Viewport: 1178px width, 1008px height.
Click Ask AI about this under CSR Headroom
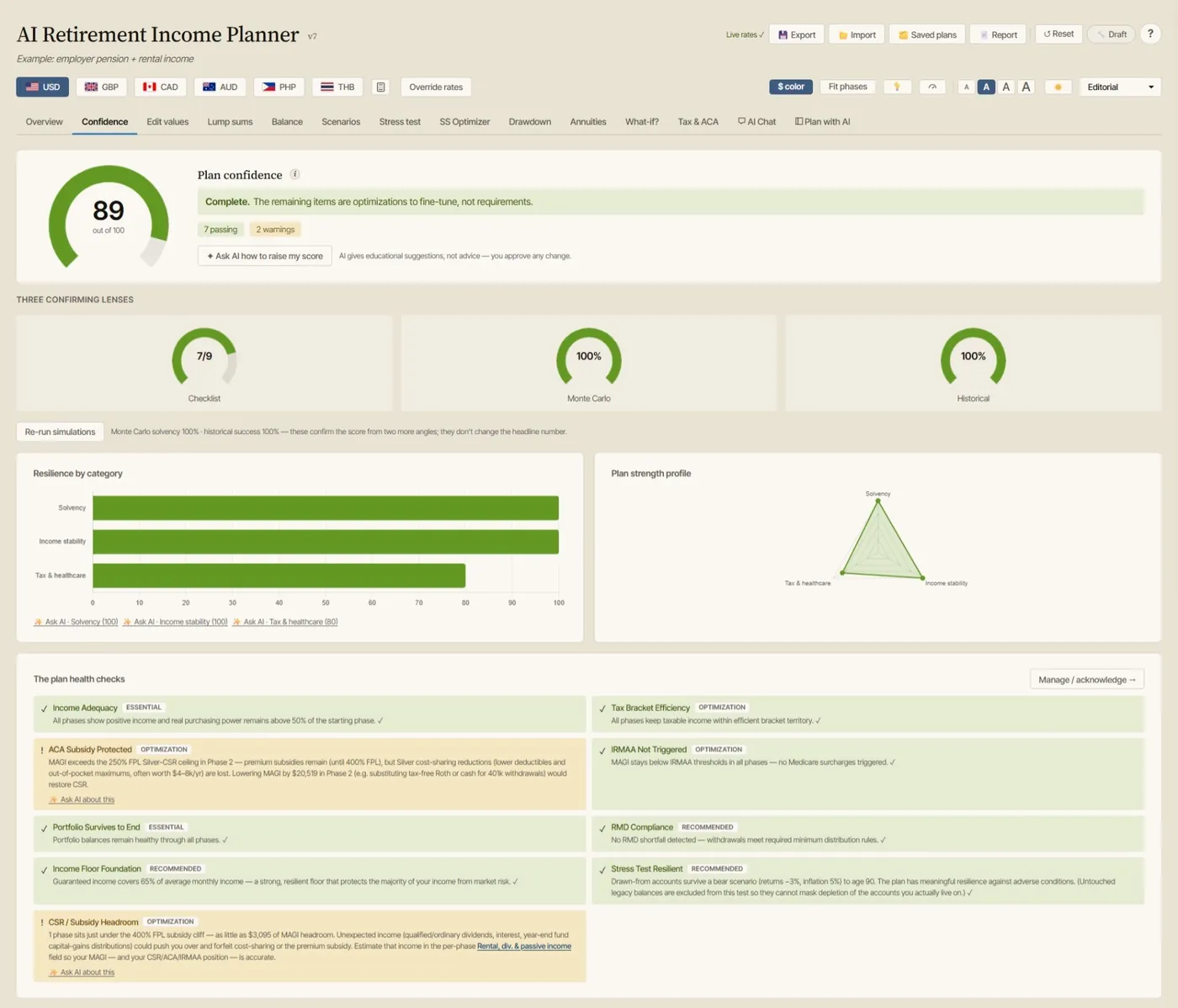[x=82, y=972]
